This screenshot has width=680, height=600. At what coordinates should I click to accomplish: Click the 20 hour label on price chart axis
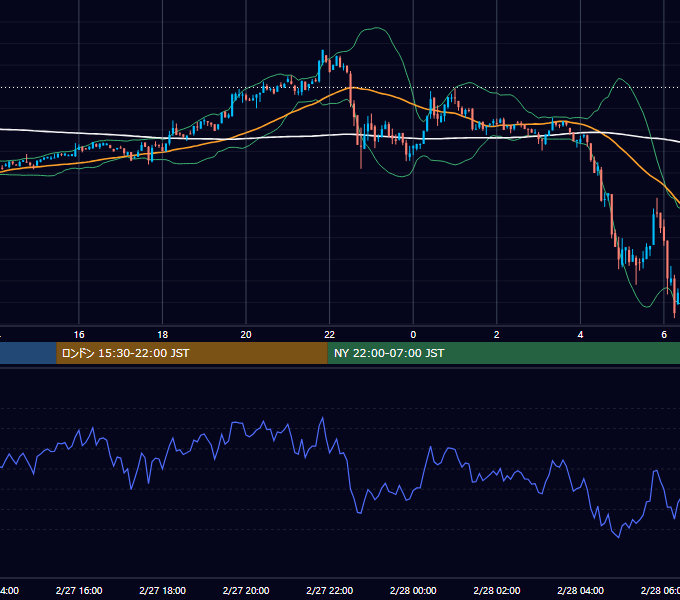tap(246, 335)
